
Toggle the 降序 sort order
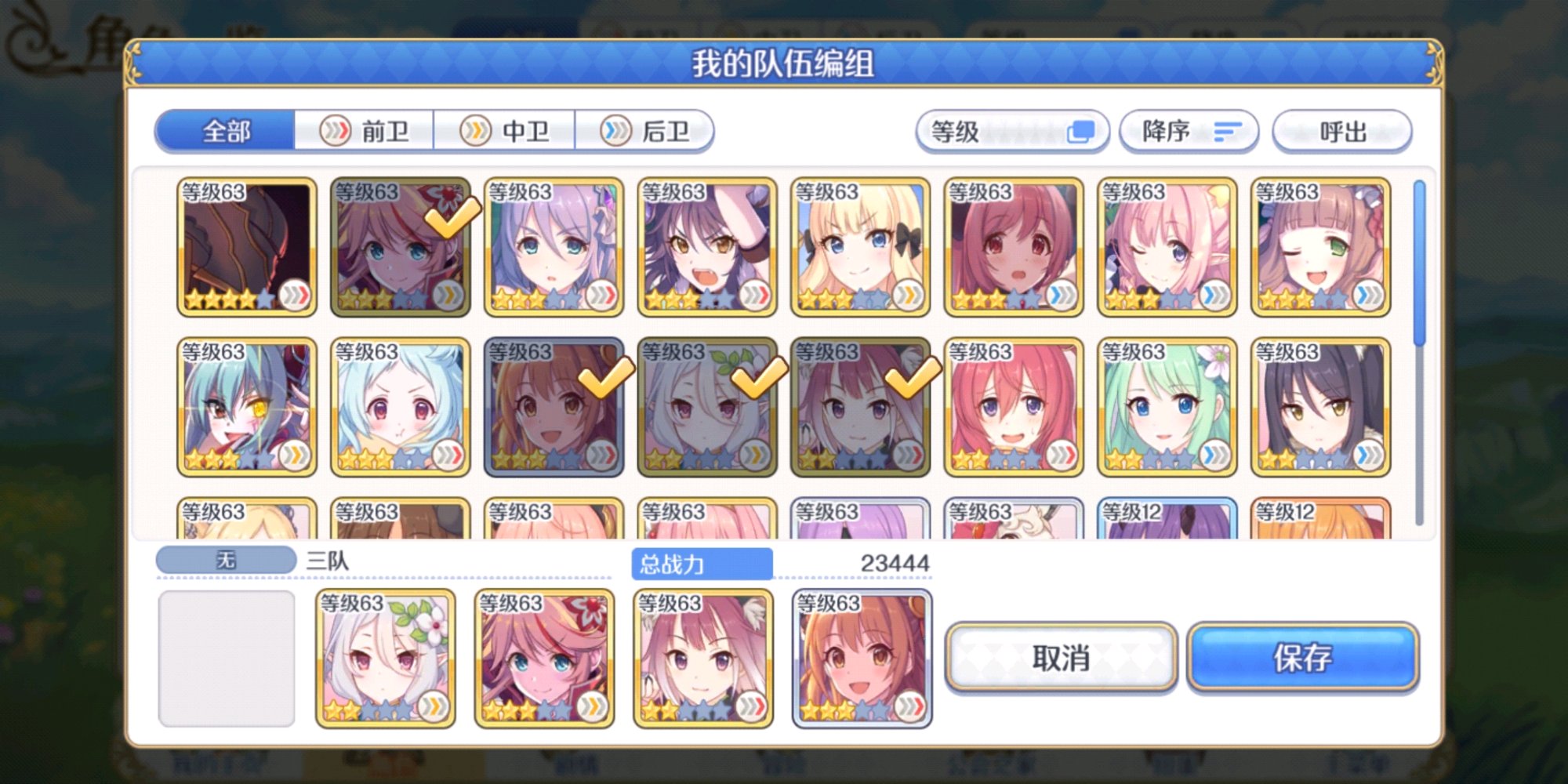tap(1189, 131)
